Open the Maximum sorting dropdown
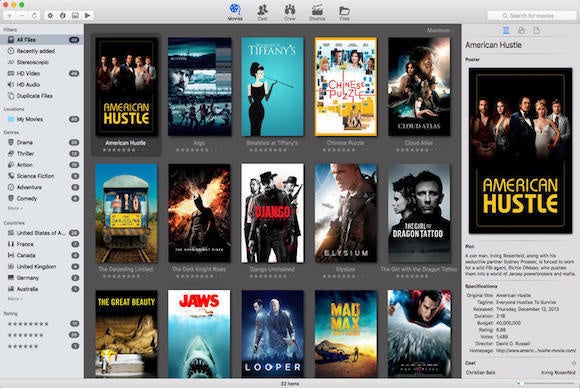 point(440,30)
